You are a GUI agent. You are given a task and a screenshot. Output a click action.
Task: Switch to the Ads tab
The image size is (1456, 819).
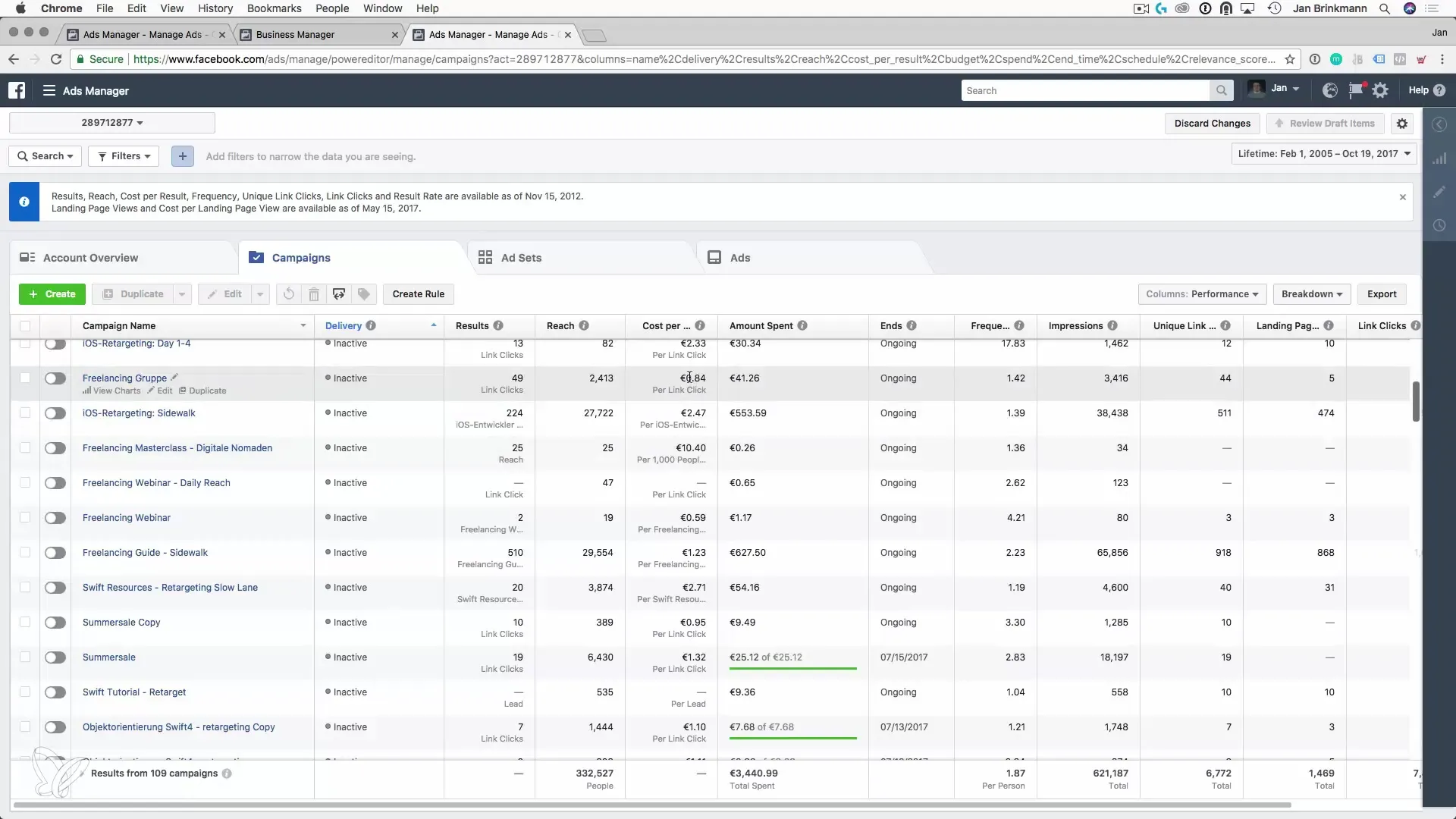pyautogui.click(x=740, y=258)
